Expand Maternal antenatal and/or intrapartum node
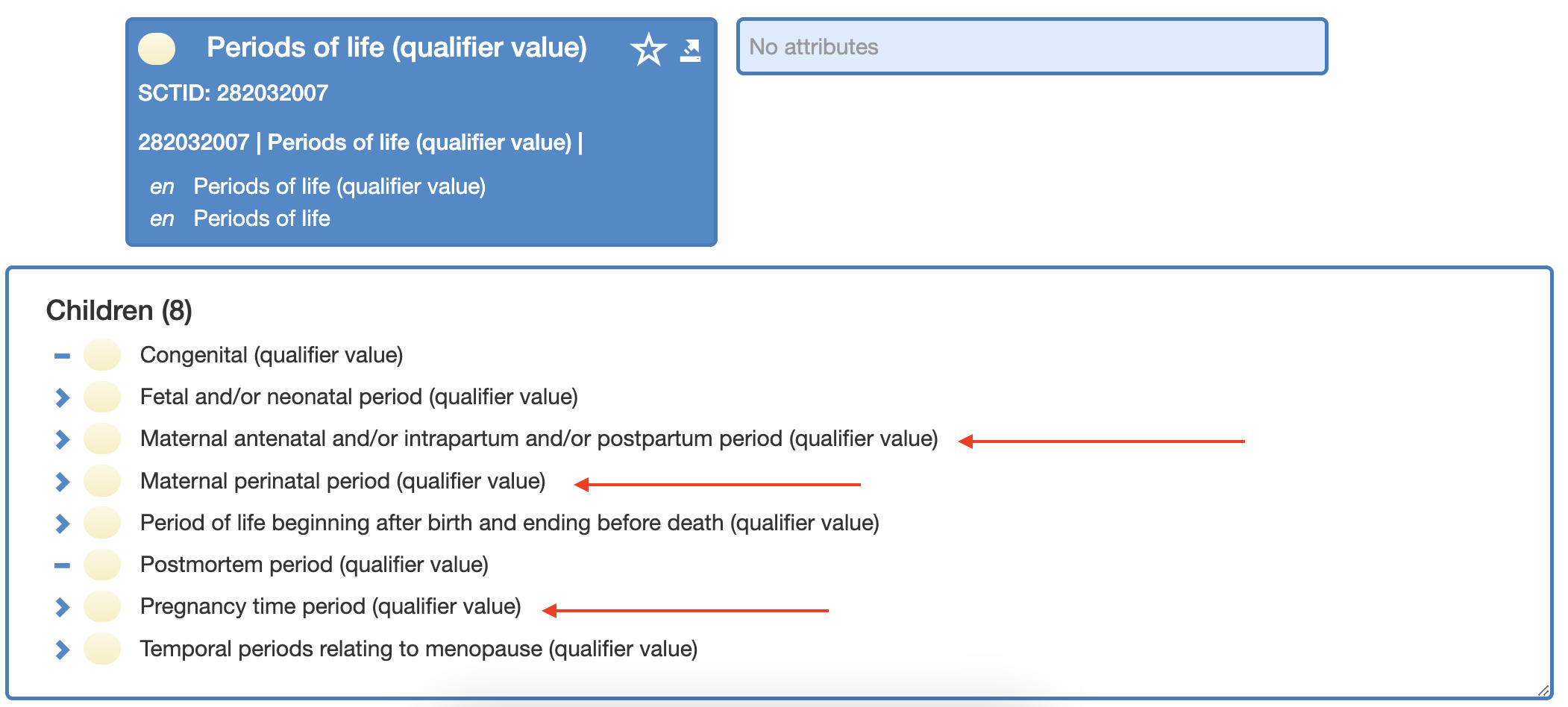The height and width of the screenshot is (707, 1568). tap(63, 439)
